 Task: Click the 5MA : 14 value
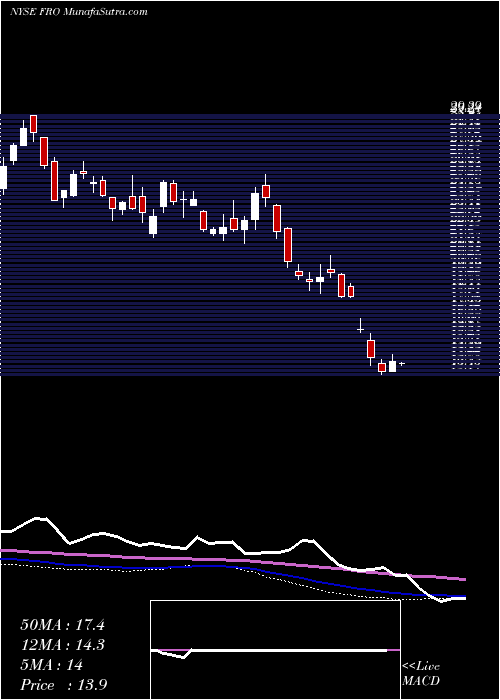tap(52, 665)
